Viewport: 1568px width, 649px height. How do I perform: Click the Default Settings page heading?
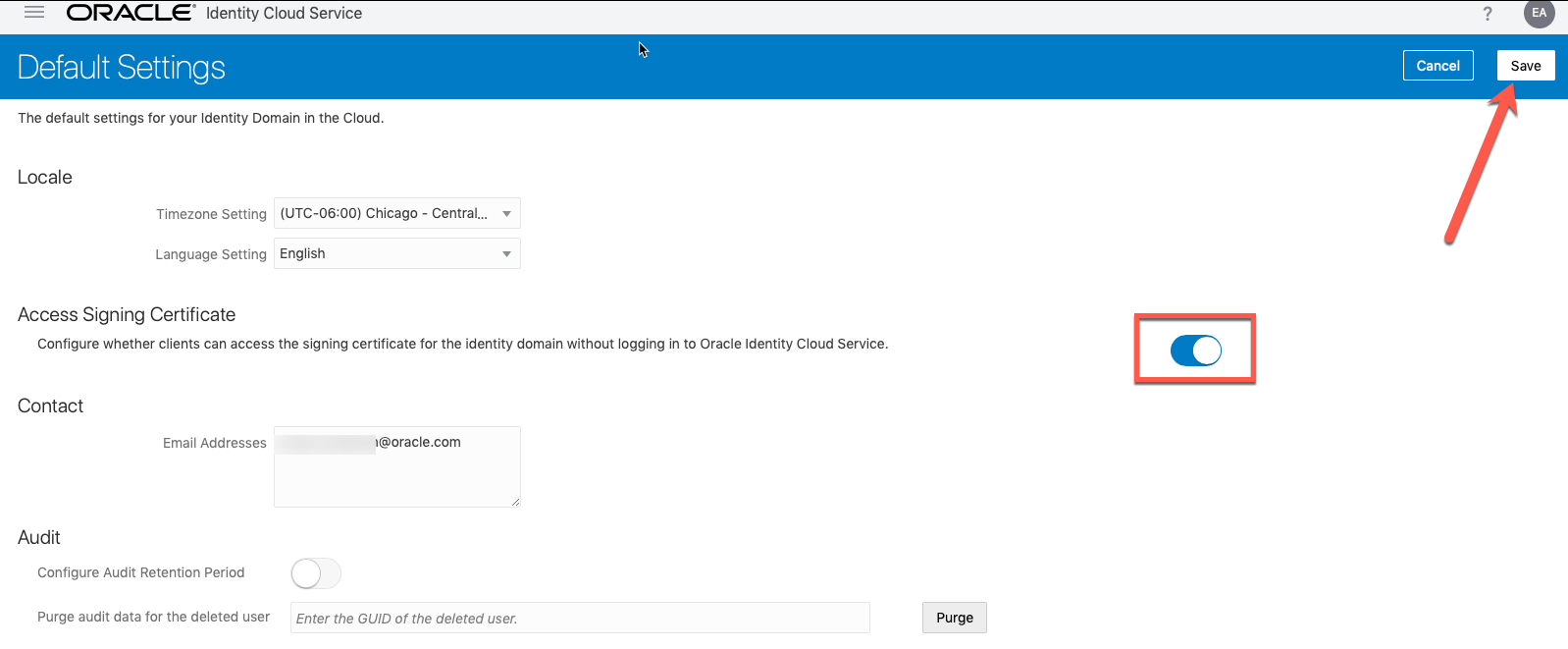click(x=122, y=67)
